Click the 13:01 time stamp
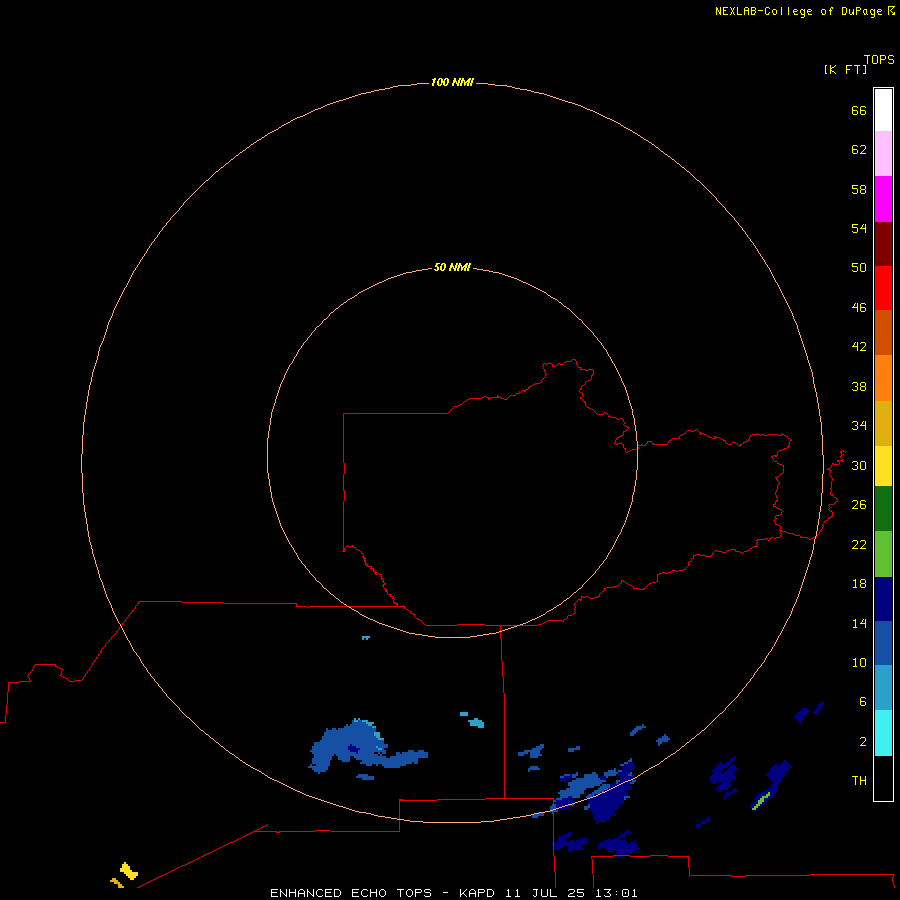 pyautogui.click(x=616, y=893)
